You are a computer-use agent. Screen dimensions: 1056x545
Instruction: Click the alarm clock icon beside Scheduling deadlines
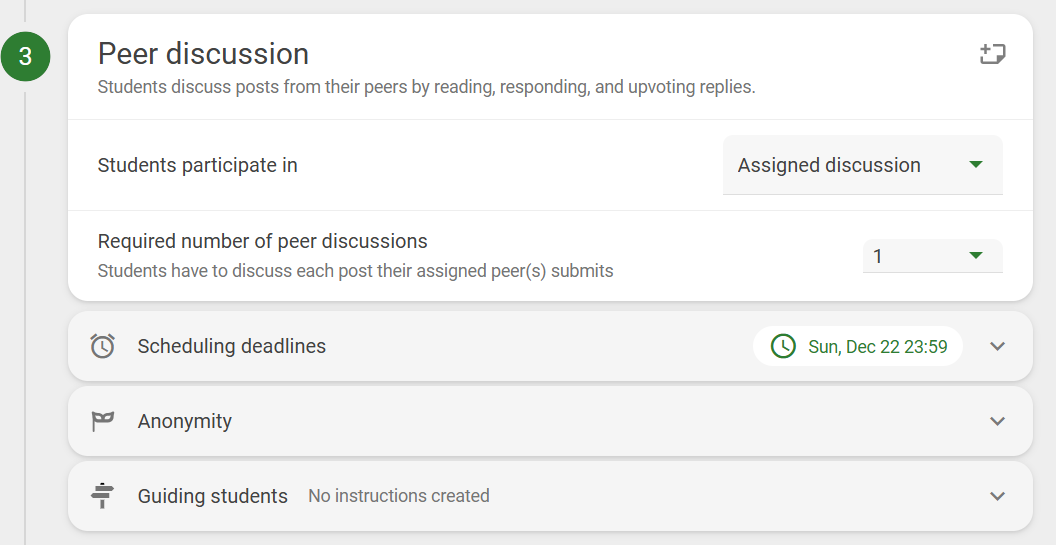(x=102, y=346)
